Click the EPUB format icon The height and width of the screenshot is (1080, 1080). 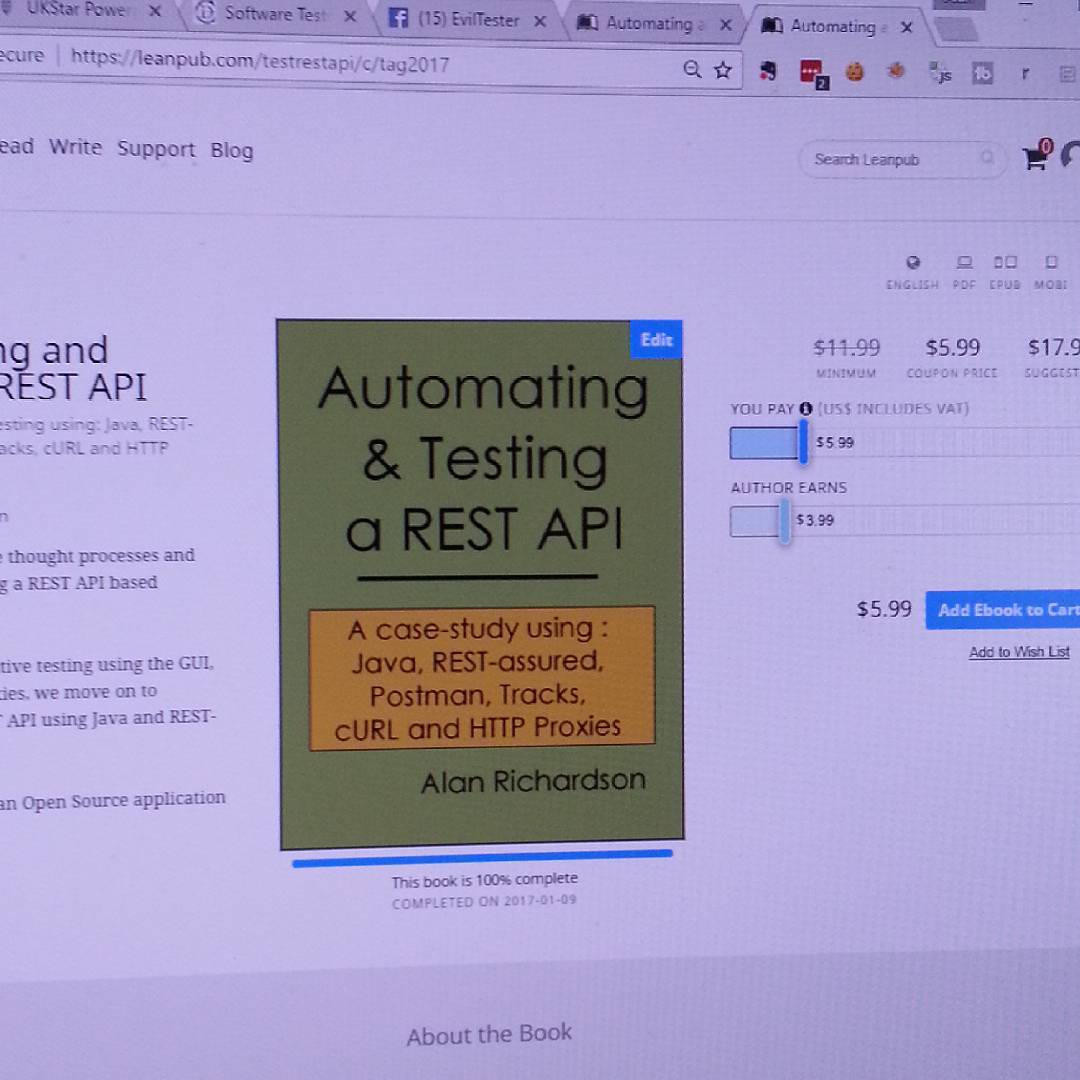pos(1005,262)
